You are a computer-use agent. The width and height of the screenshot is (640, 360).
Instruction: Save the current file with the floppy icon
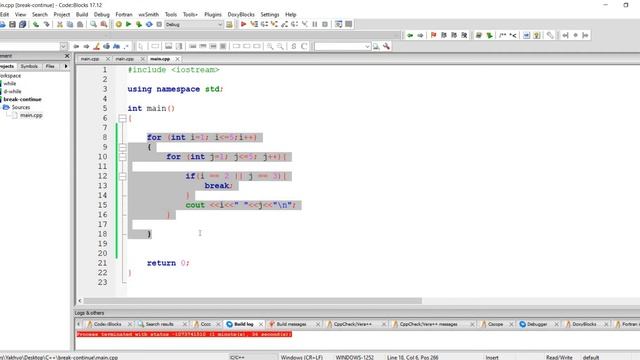tap(13, 24)
